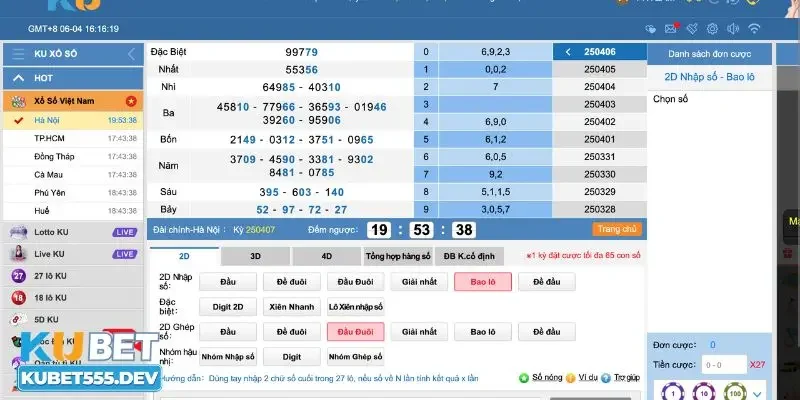
Task: Select Cà Mau lottery station
Action: coord(73,174)
